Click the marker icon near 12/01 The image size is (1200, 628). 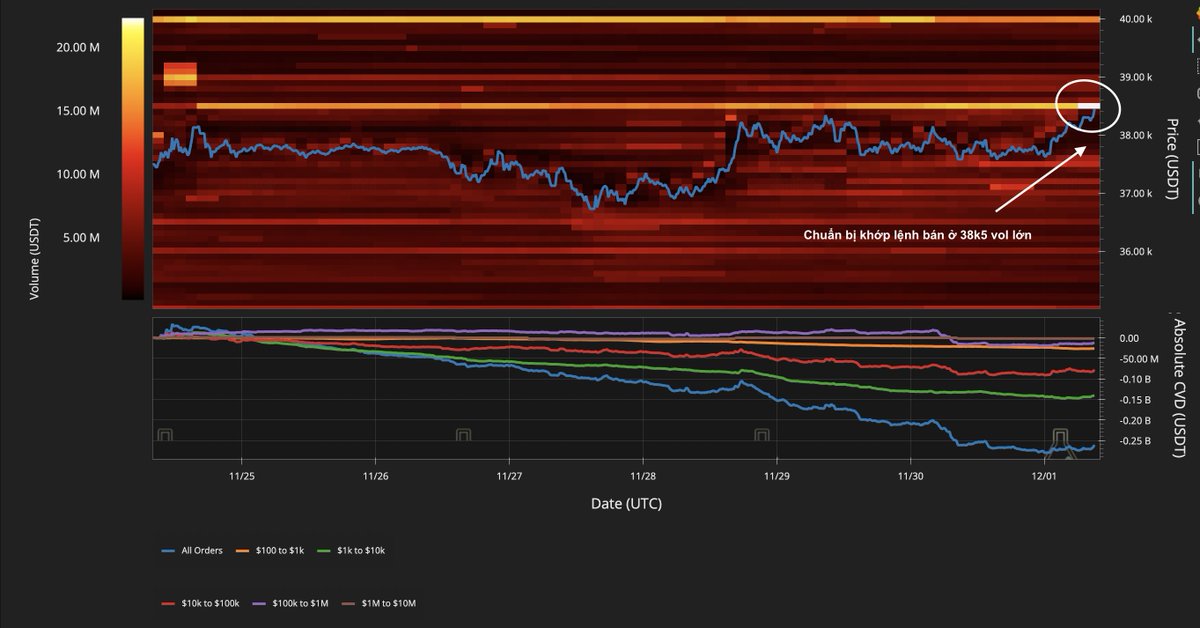click(1060, 435)
